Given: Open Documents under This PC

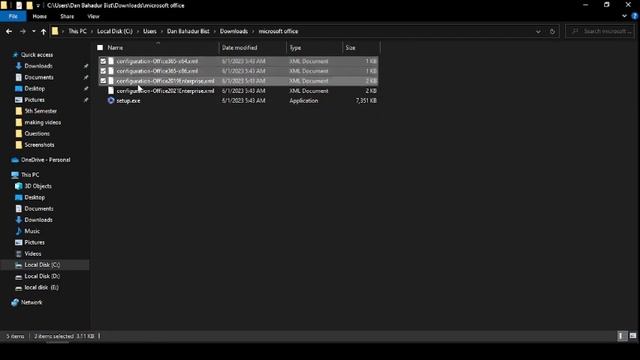Looking at the screenshot, I should coord(39,209).
